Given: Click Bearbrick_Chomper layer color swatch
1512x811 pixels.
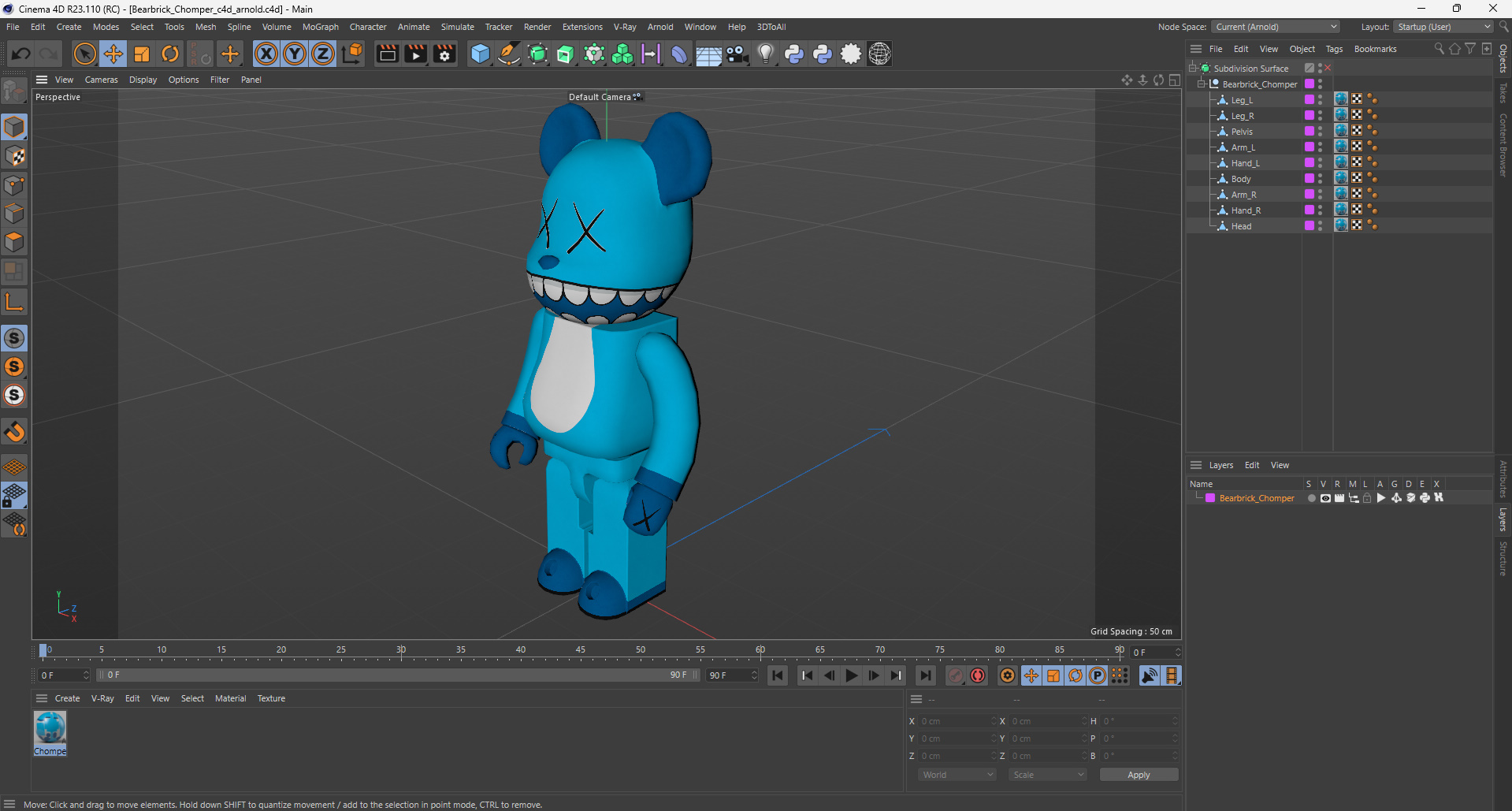Looking at the screenshot, I should 1210,498.
